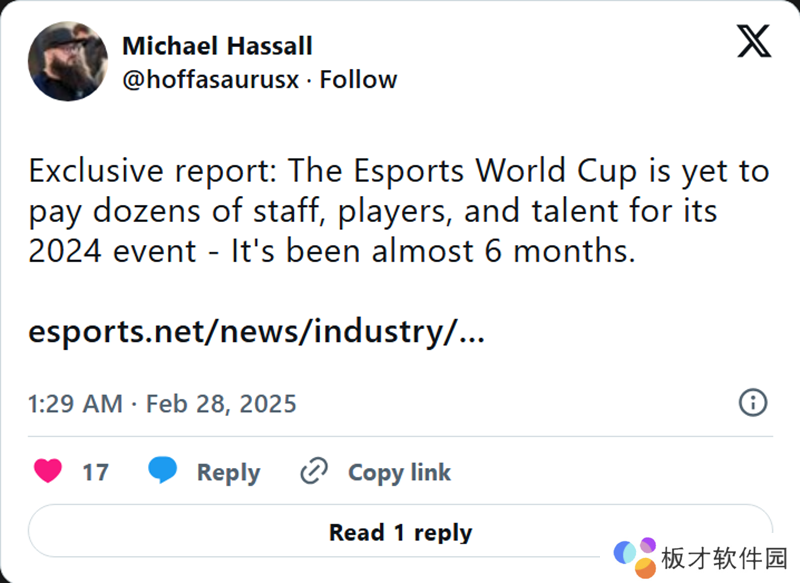Click the Feb 28, 2025 date
Image resolution: width=800 pixels, height=583 pixels.
(221, 404)
